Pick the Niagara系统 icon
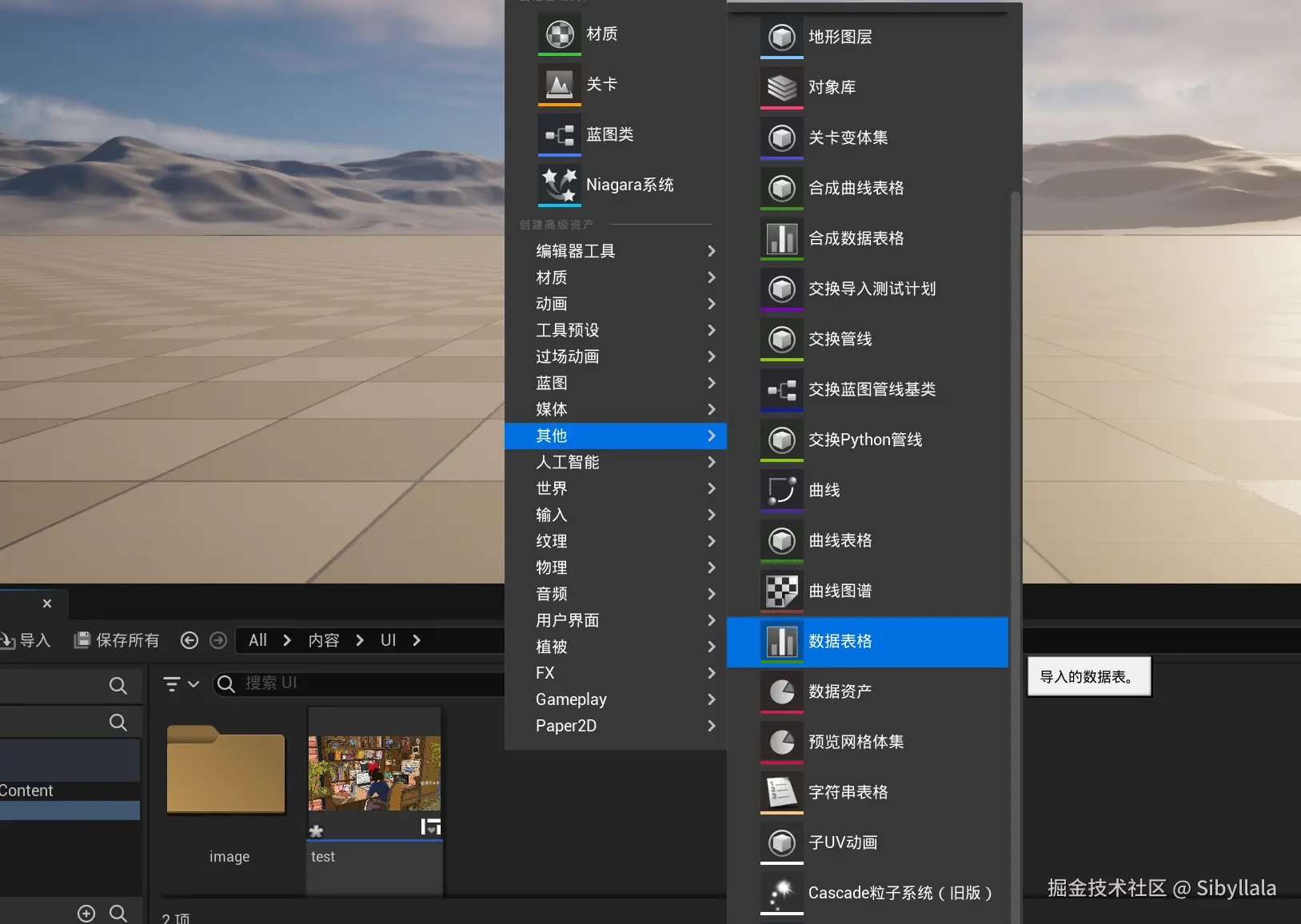Image resolution: width=1301 pixels, height=924 pixels. (559, 185)
